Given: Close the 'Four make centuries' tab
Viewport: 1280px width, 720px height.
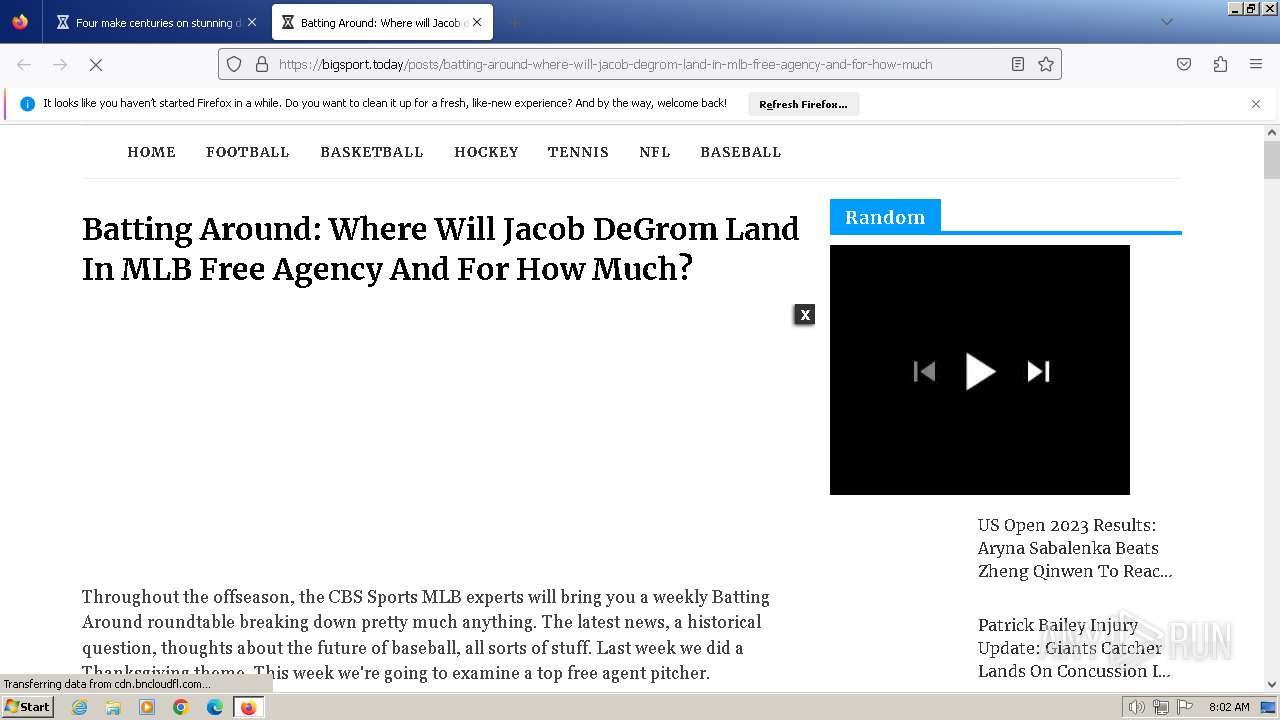Looking at the screenshot, I should [x=251, y=22].
